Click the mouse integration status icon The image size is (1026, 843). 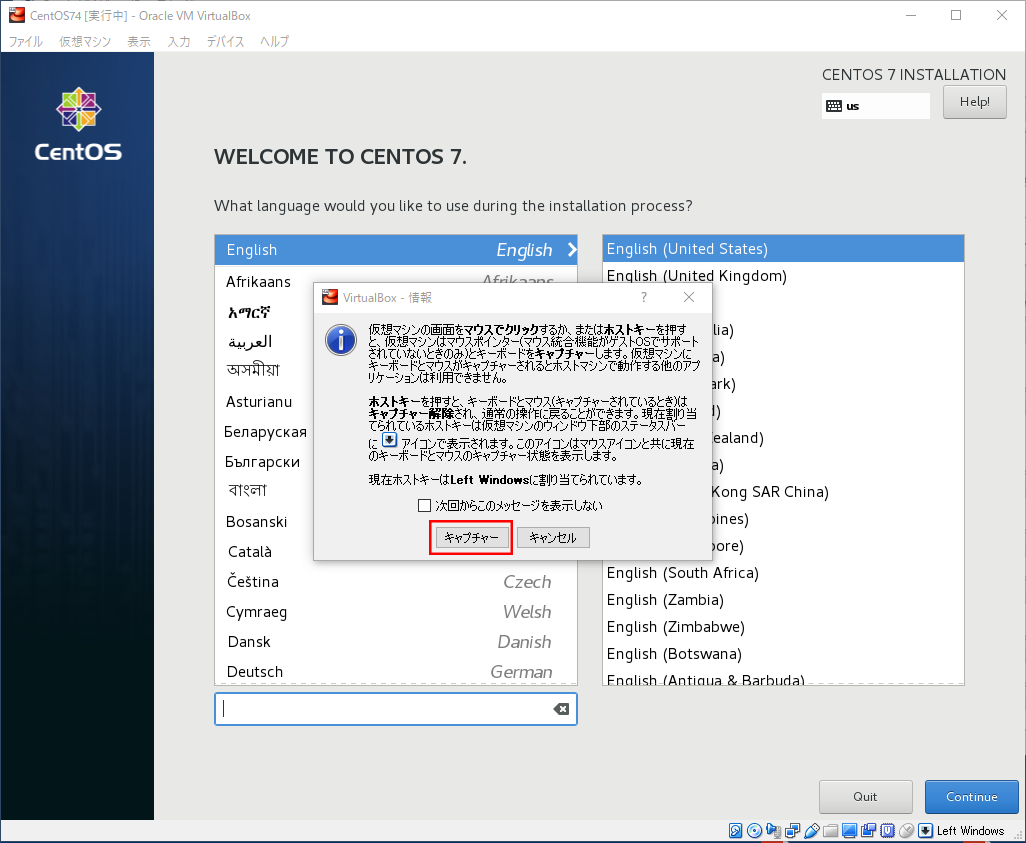(x=906, y=831)
